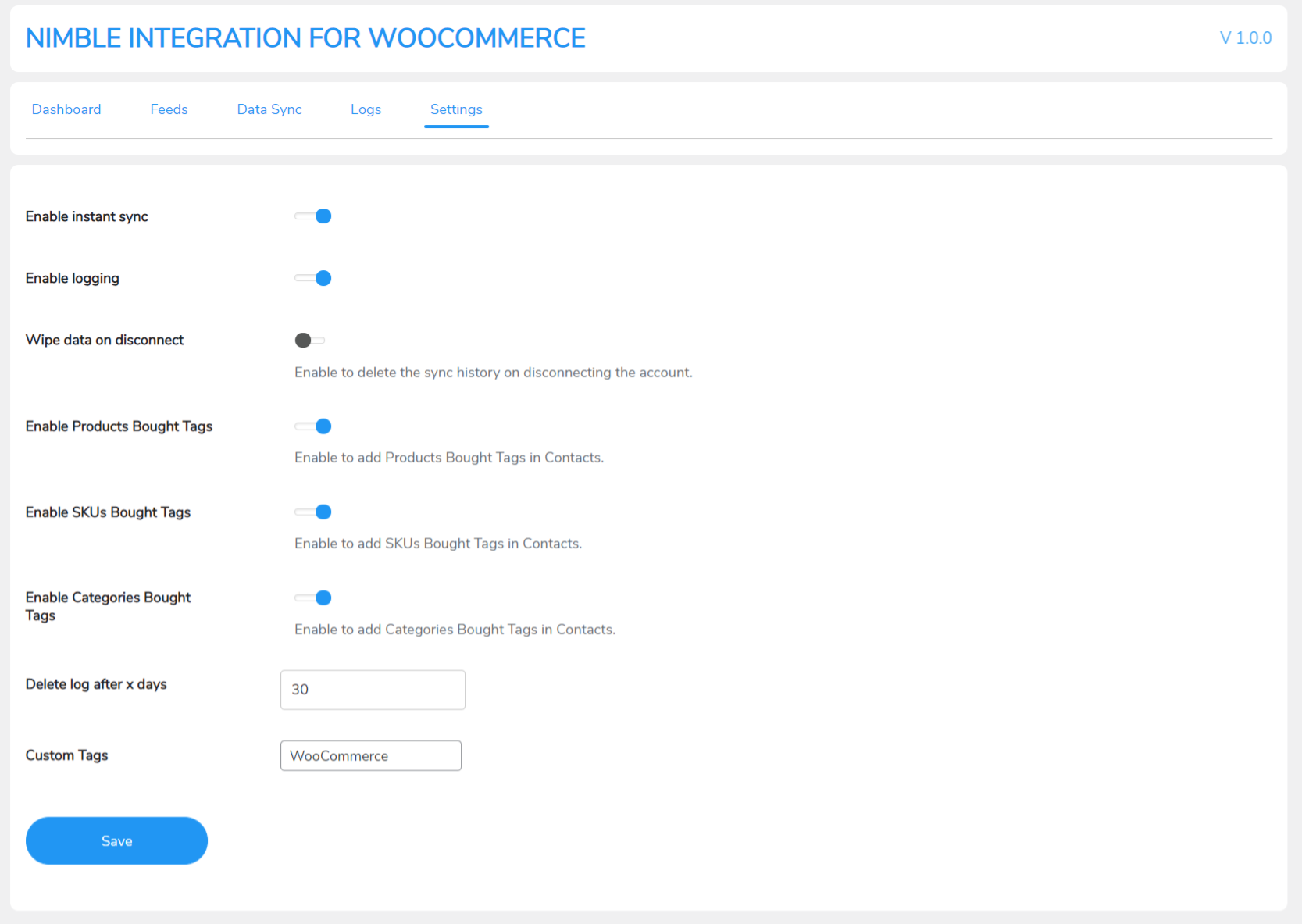Click the V 1.0.0 version label
Viewport: 1302px width, 924px height.
click(1245, 37)
